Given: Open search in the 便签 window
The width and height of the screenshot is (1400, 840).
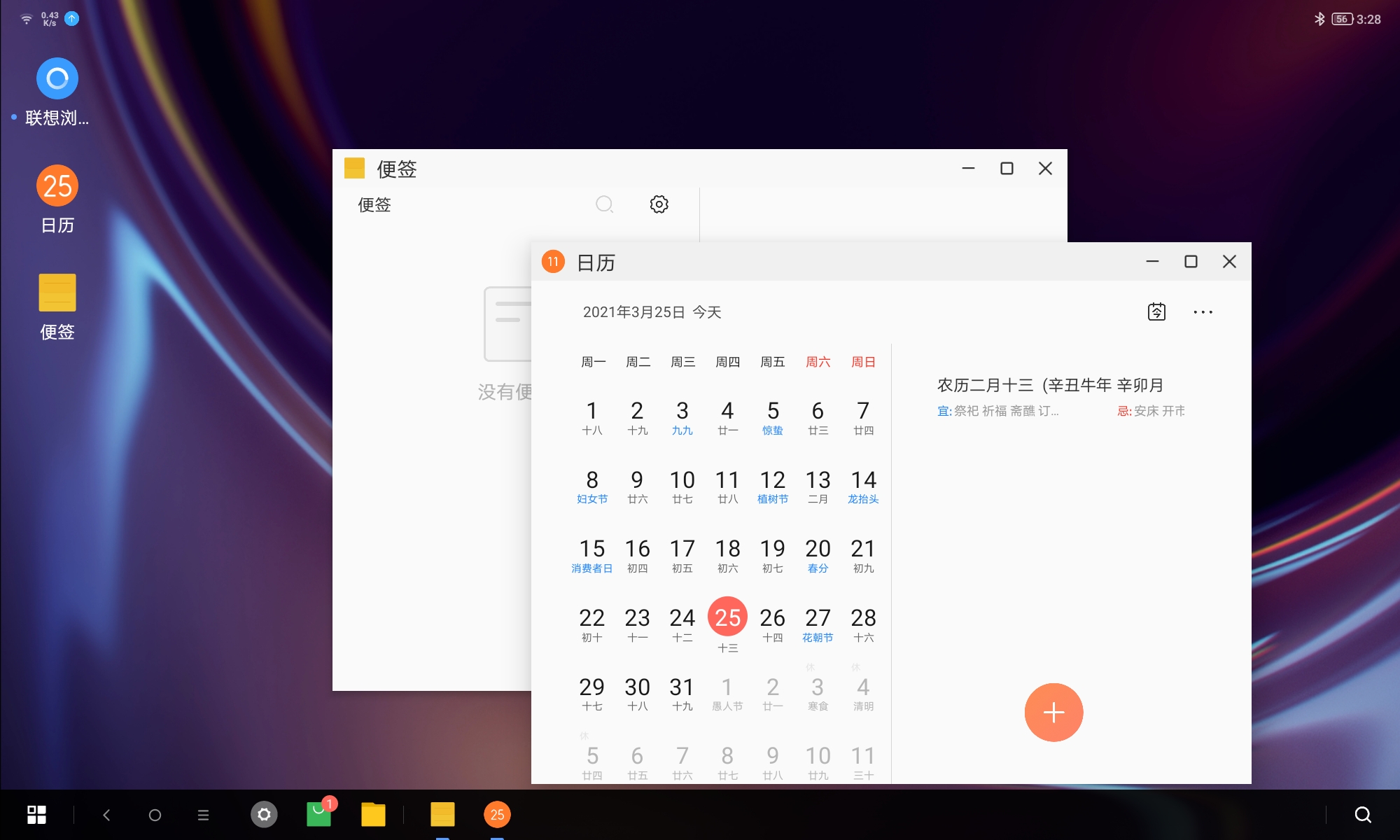Looking at the screenshot, I should click(604, 204).
